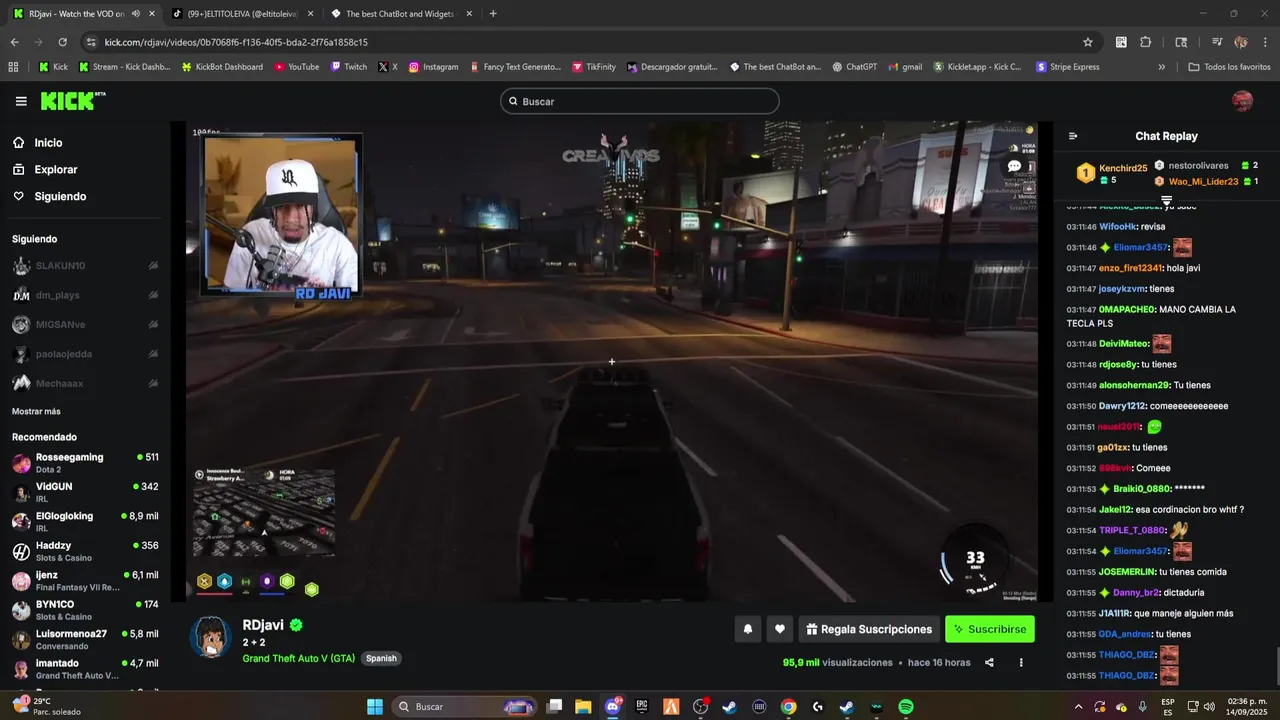Show hidden system tray icons
The width and height of the screenshot is (1280, 720).
[1078, 707]
